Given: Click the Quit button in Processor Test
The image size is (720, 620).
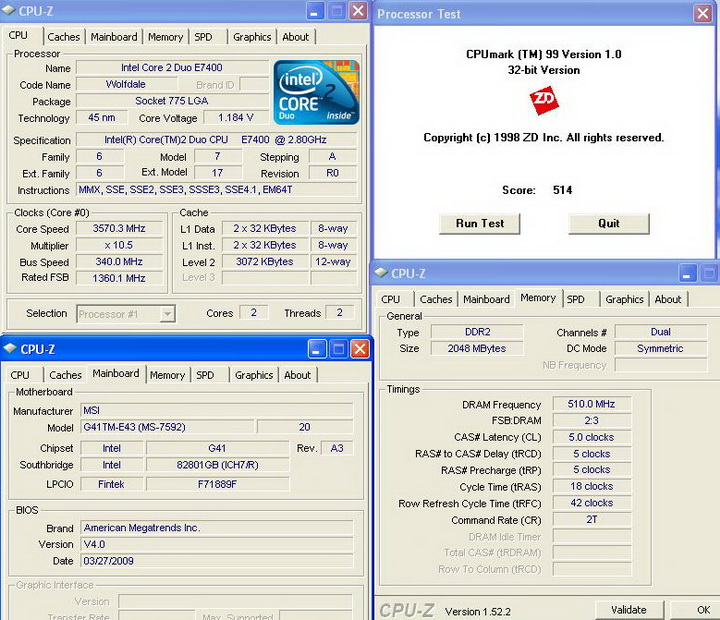Looking at the screenshot, I should (609, 224).
